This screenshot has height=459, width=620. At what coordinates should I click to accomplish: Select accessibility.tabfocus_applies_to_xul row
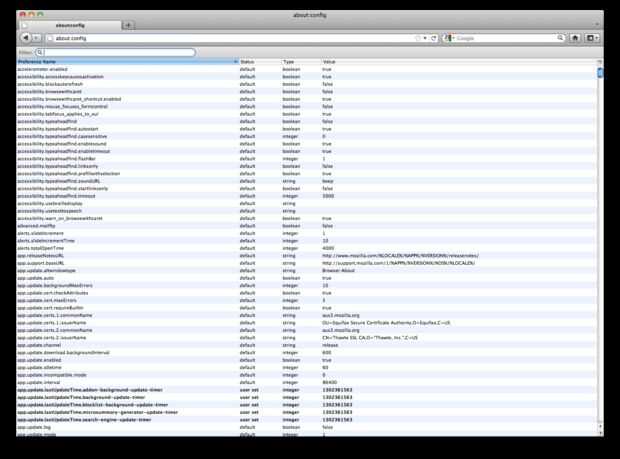click(306, 114)
